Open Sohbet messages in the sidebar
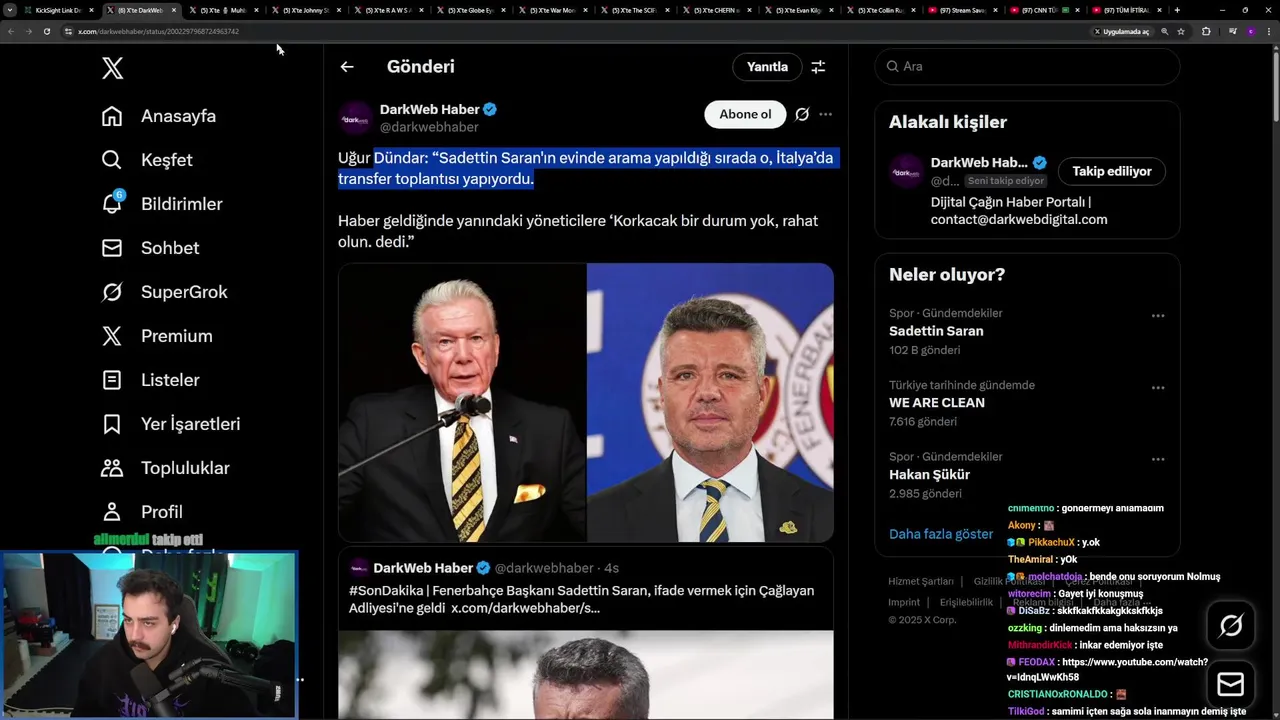 point(150,248)
